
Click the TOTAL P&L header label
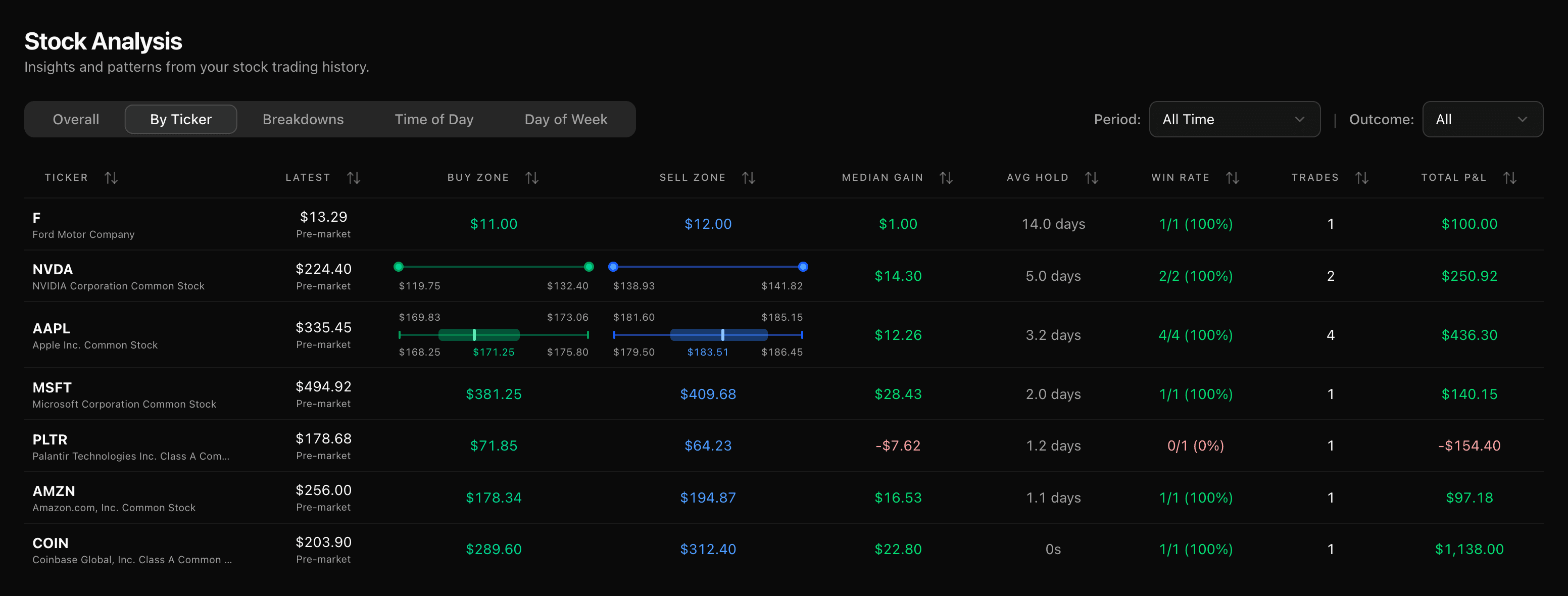pyautogui.click(x=1453, y=178)
